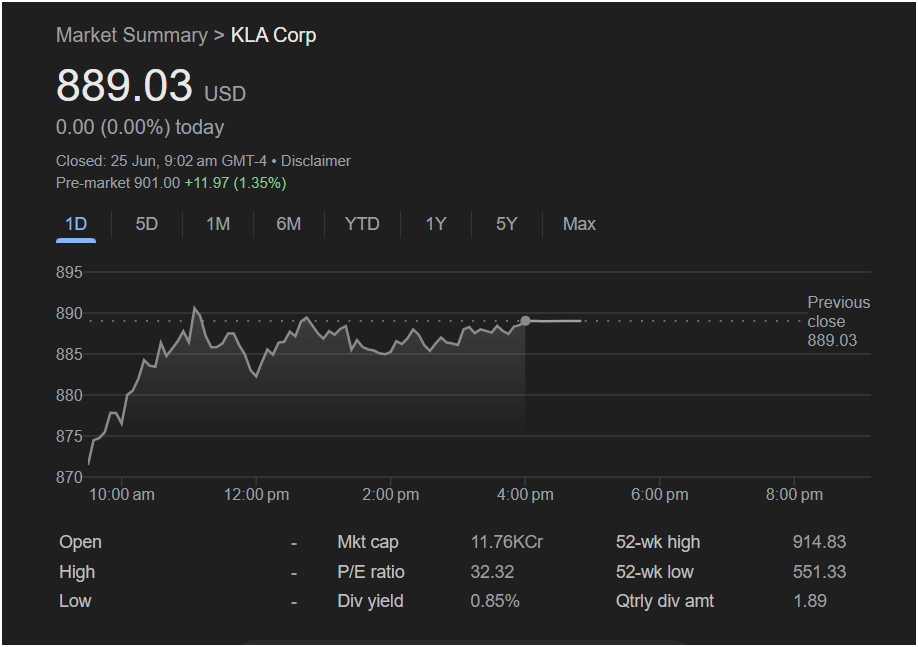Select the 1D time range tab

pyautogui.click(x=76, y=224)
